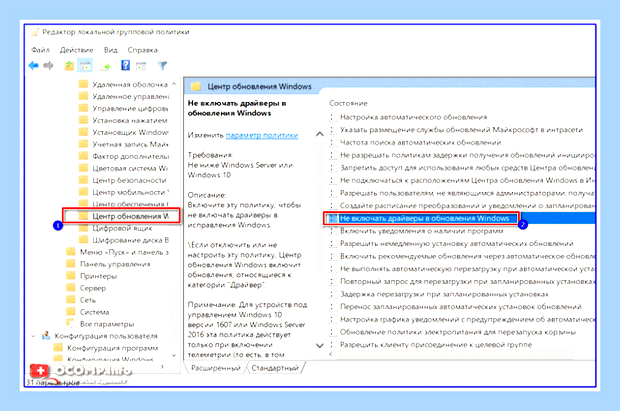
Task: Select policy Включить рекомендуемые обновления
Action: point(467,256)
